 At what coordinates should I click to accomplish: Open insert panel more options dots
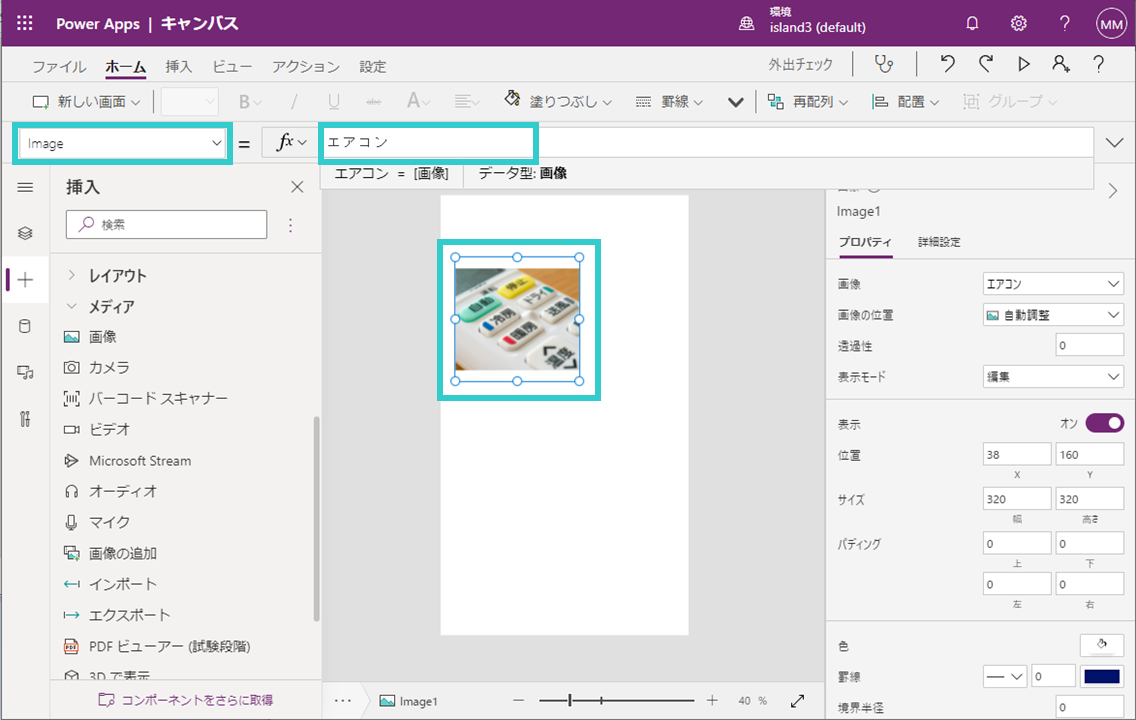(x=291, y=225)
